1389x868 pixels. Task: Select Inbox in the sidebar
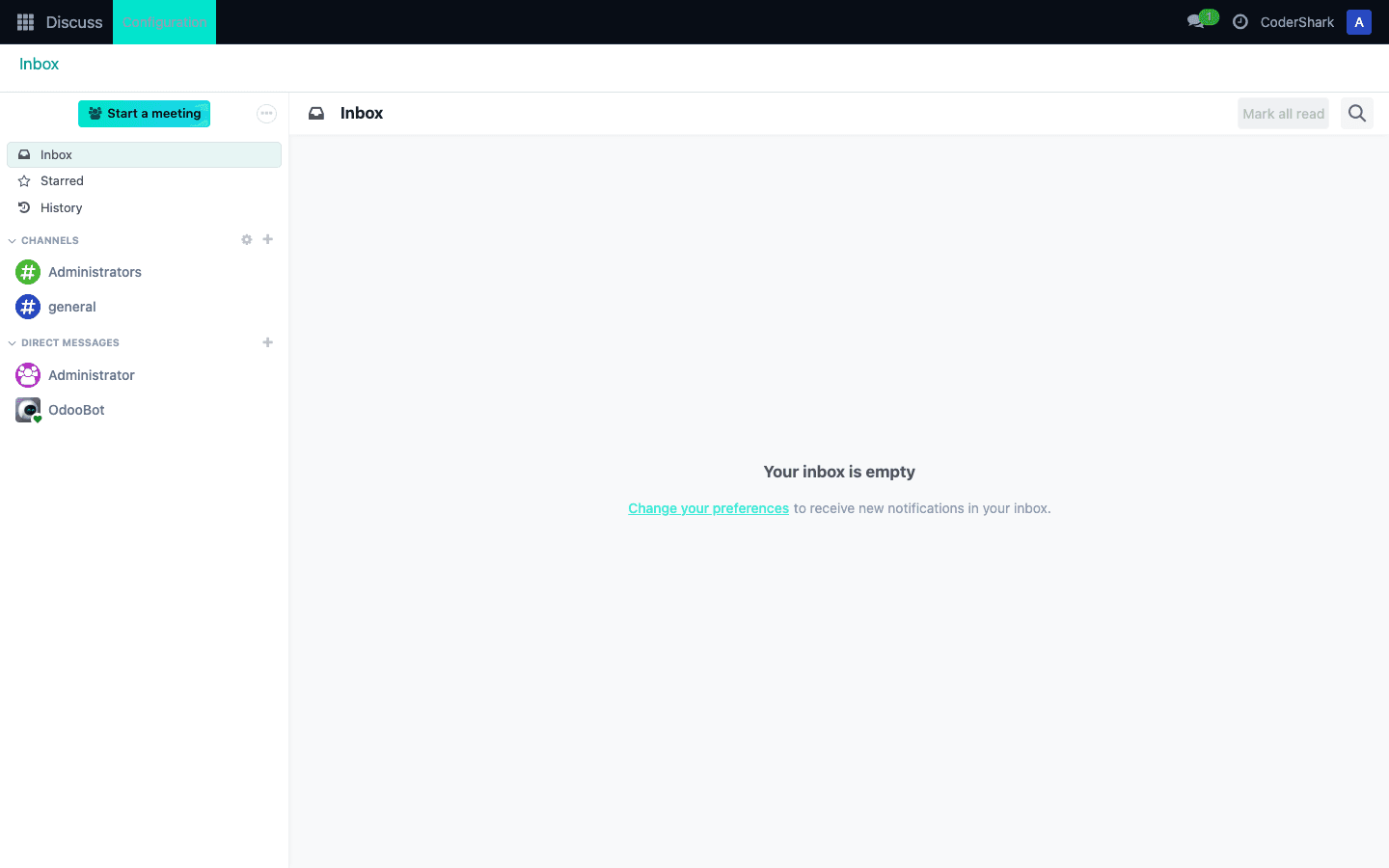click(144, 154)
